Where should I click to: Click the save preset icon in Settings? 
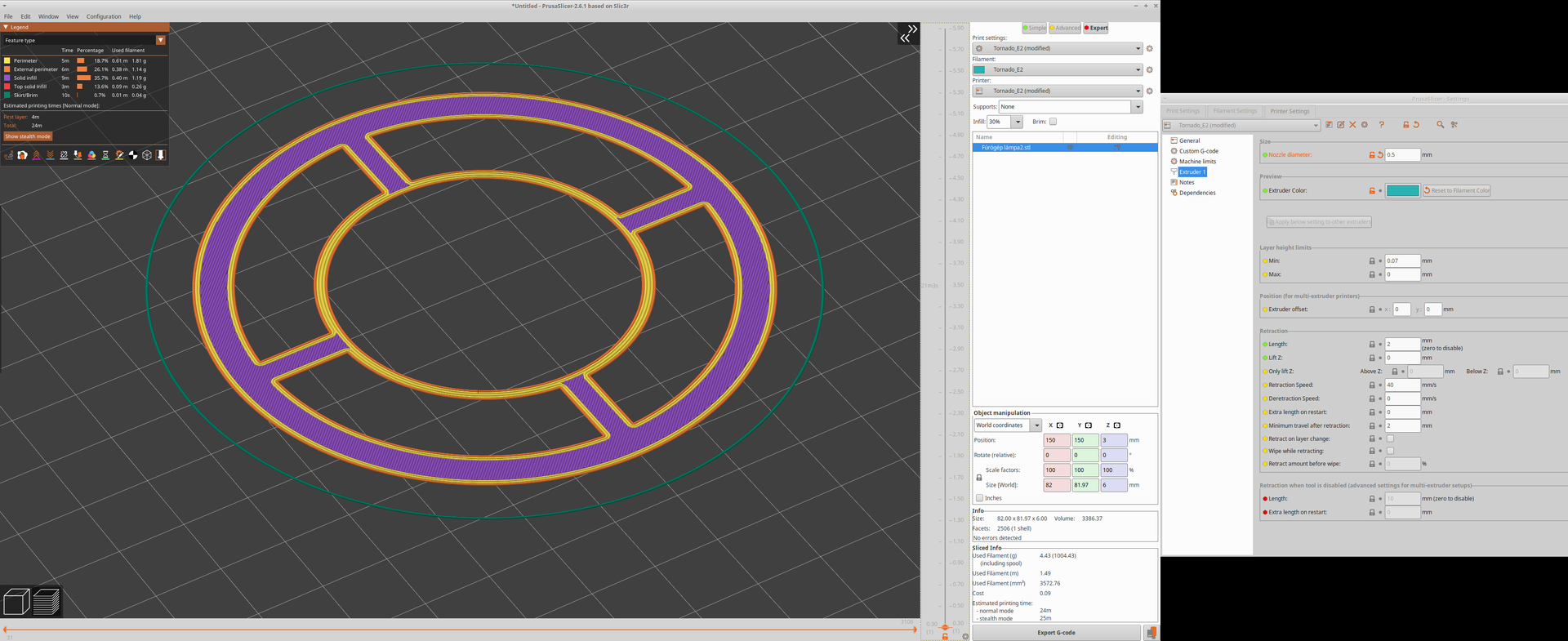(1329, 125)
